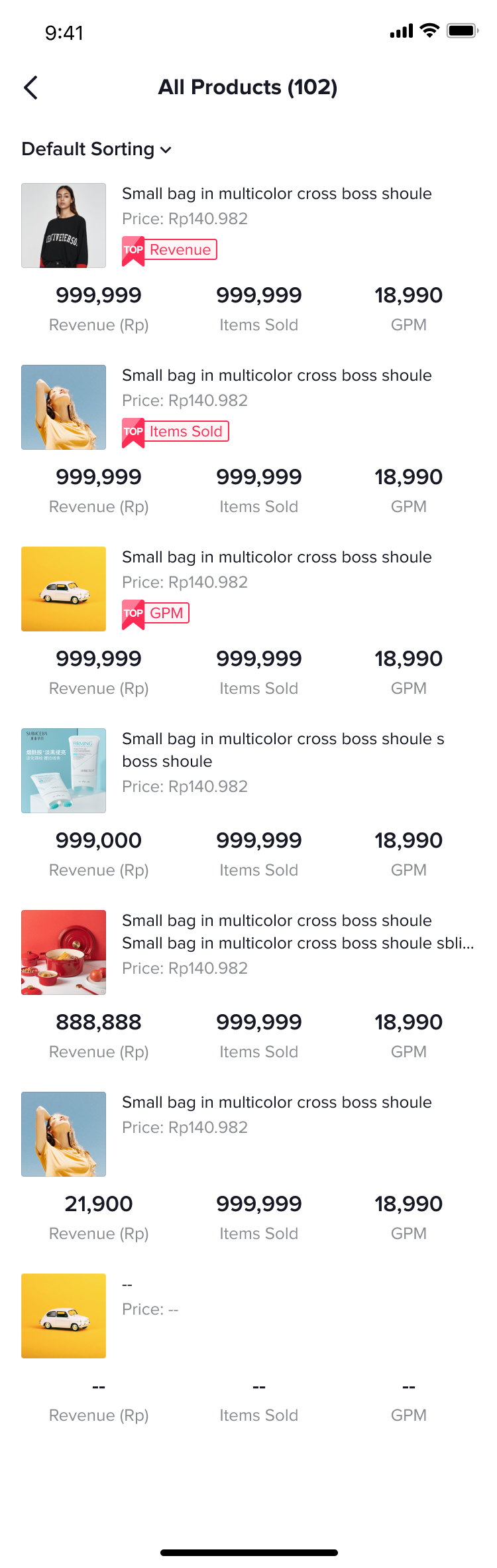Tap the back arrow icon

click(30, 88)
